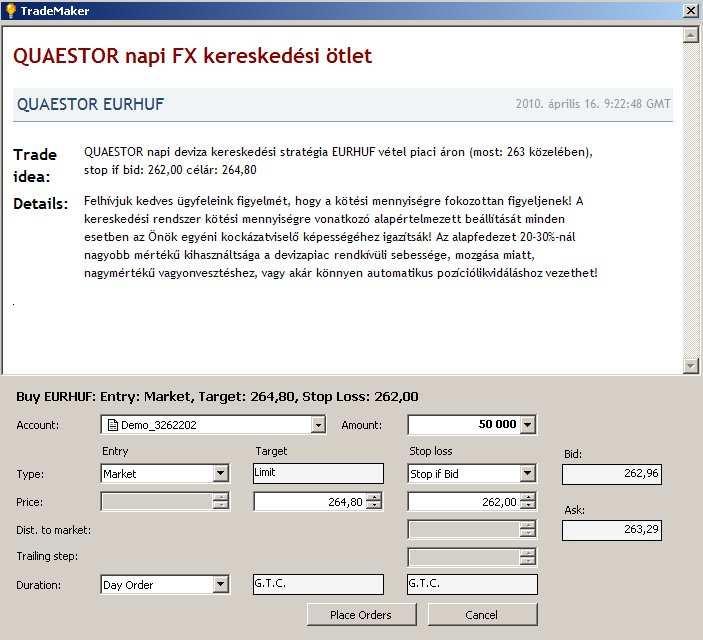Decrease the Target price with down arrow
The height and width of the screenshot is (640, 703).
[374, 505]
